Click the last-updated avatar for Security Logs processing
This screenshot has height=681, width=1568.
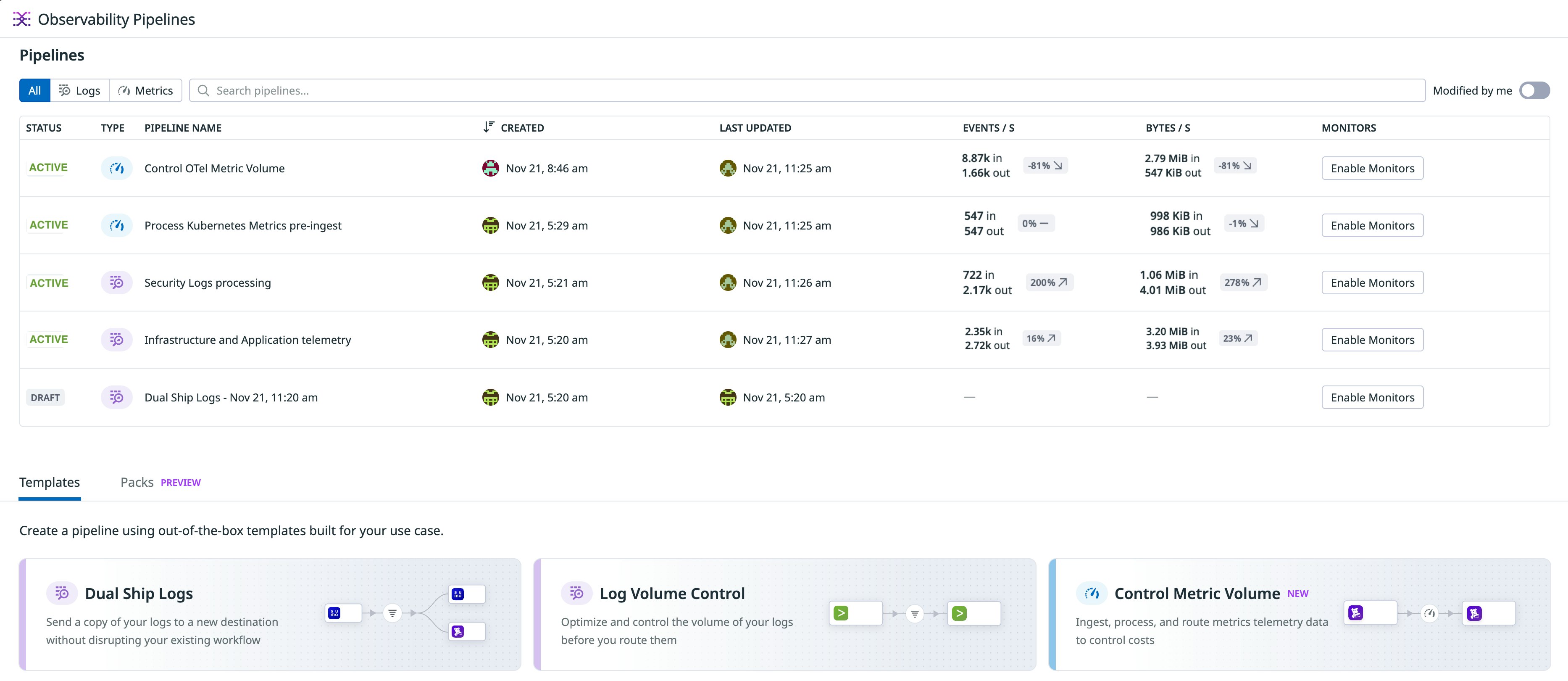coord(728,282)
